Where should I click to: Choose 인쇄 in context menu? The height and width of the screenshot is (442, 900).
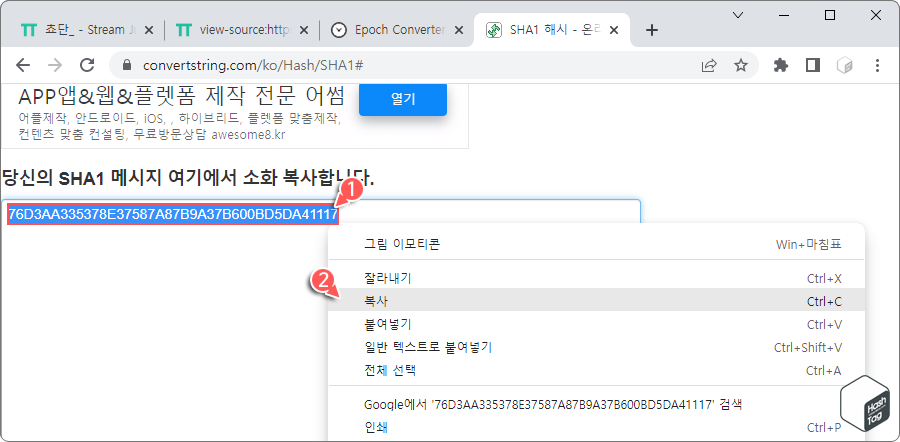point(596,427)
